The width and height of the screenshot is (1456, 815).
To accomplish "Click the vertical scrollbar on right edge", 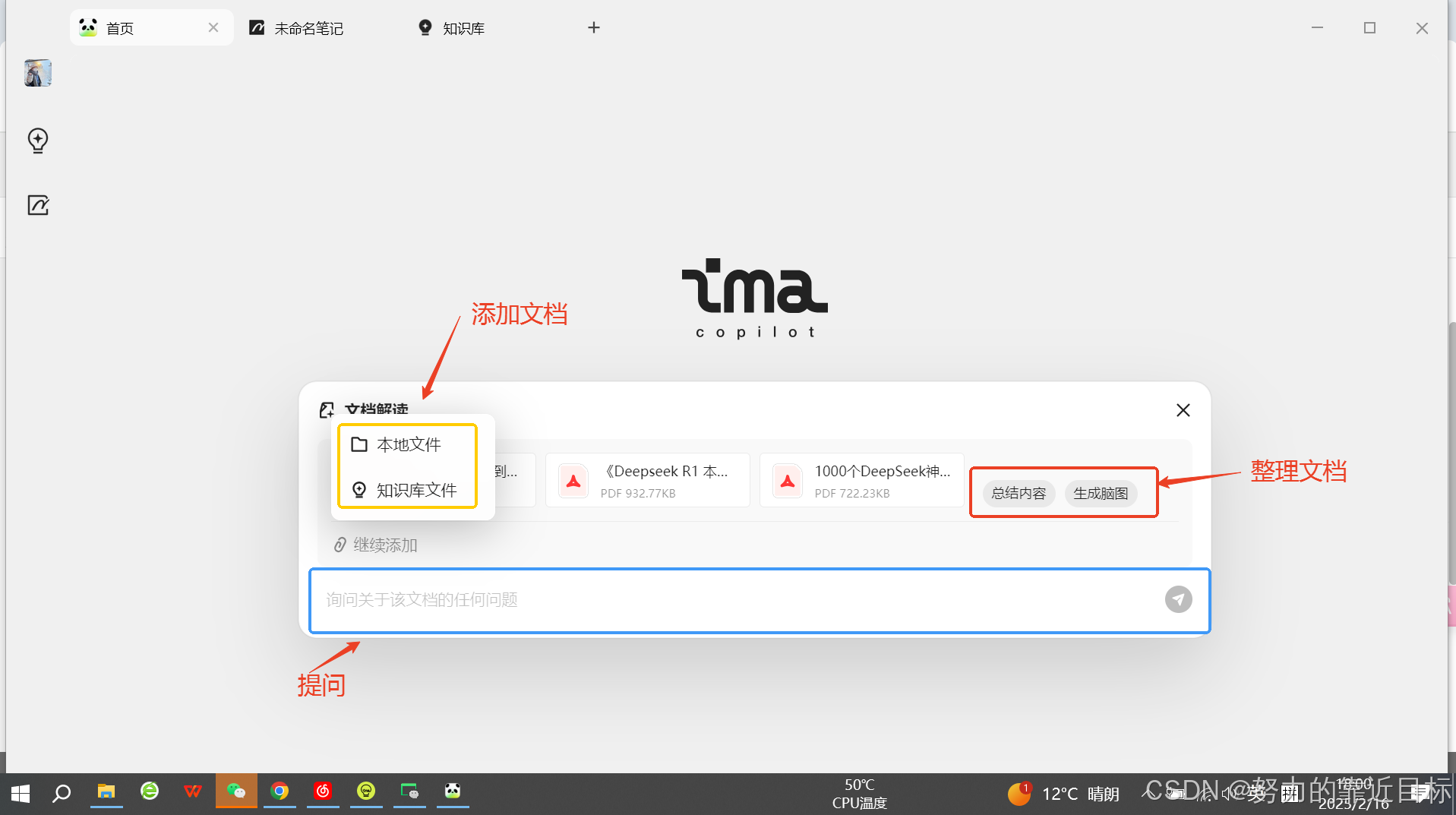I will click(1451, 452).
